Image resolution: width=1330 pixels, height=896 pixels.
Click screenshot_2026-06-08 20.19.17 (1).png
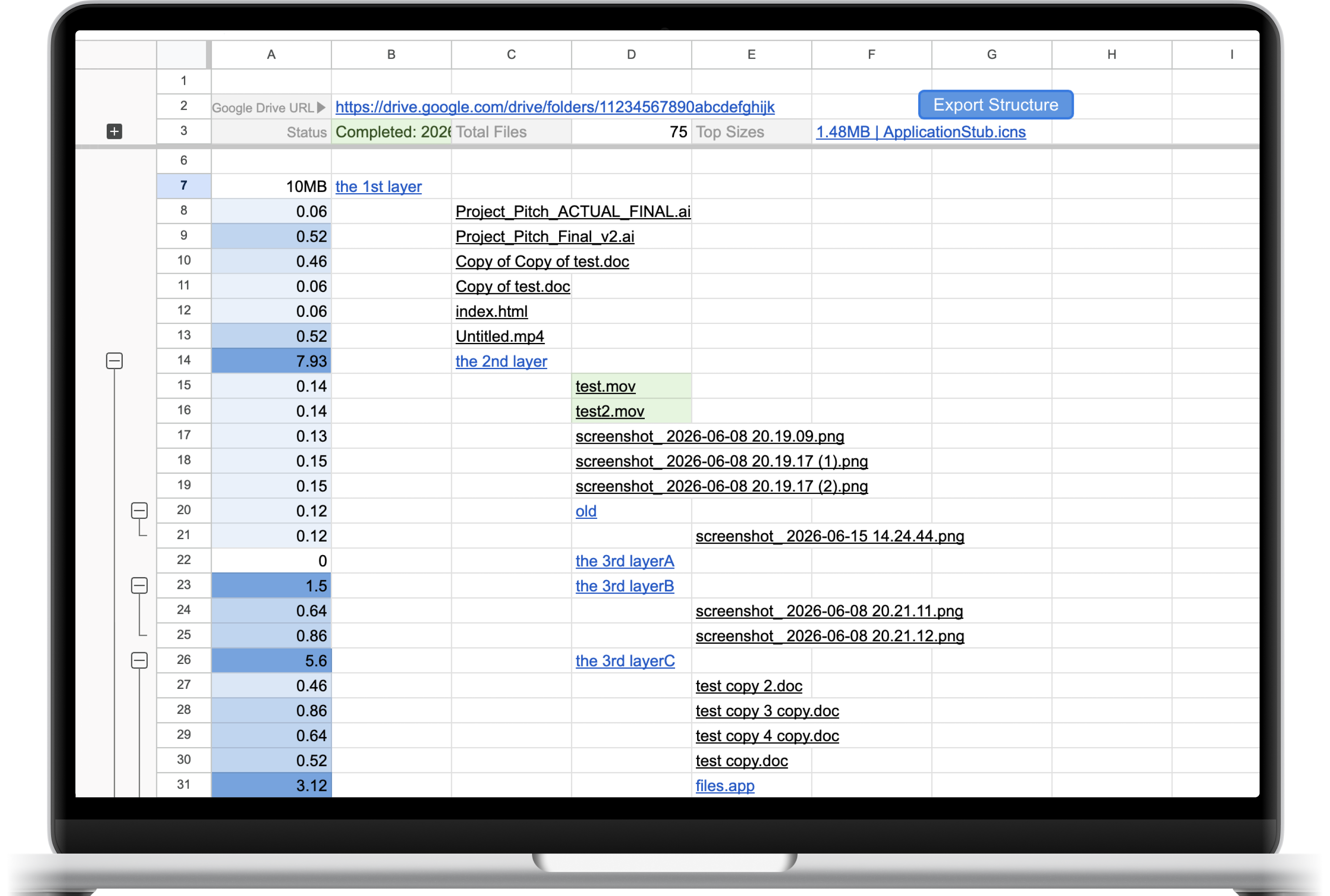point(721,461)
